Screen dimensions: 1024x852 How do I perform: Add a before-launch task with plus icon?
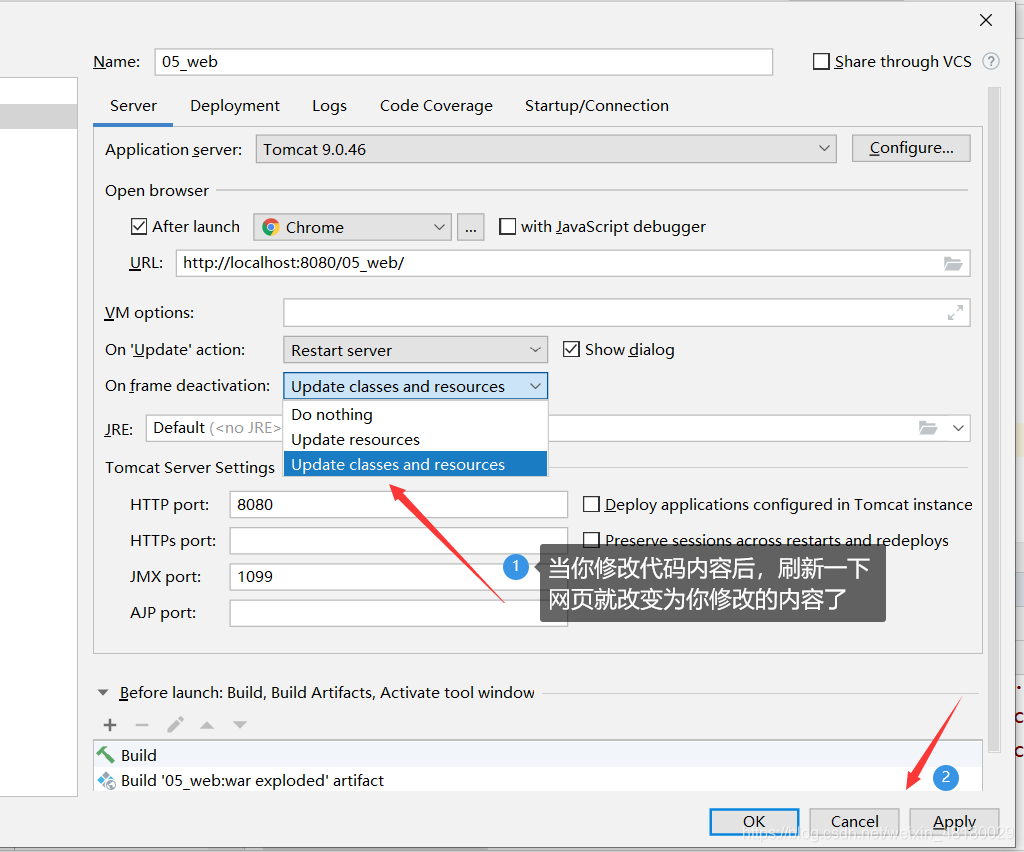click(x=110, y=725)
